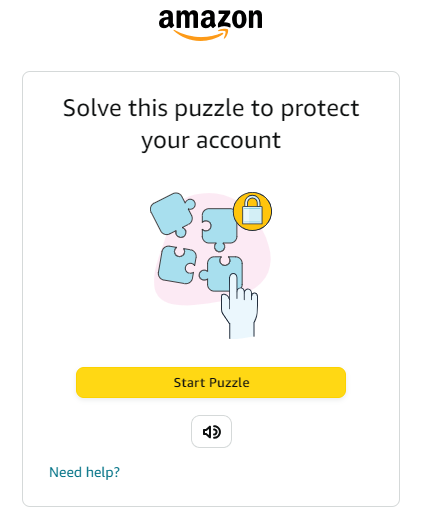Select the tilted top-left puzzle piece

pos(173,215)
